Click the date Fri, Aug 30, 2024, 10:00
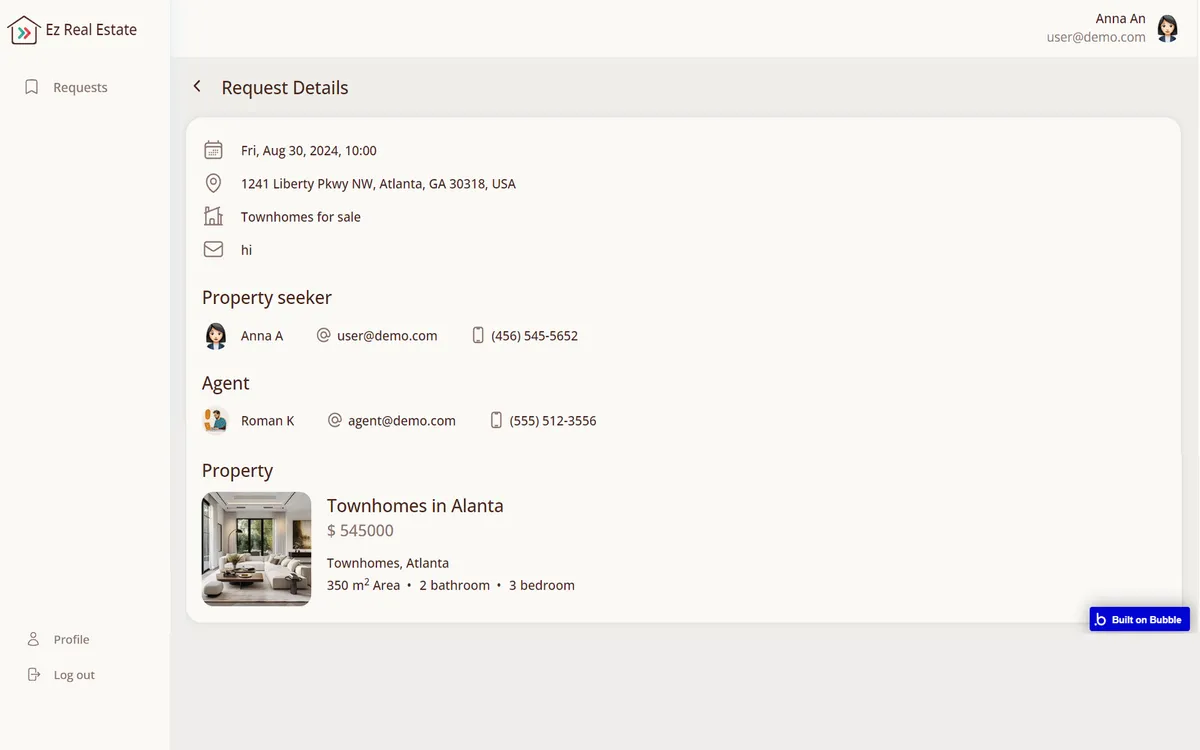1200x750 pixels. (309, 151)
